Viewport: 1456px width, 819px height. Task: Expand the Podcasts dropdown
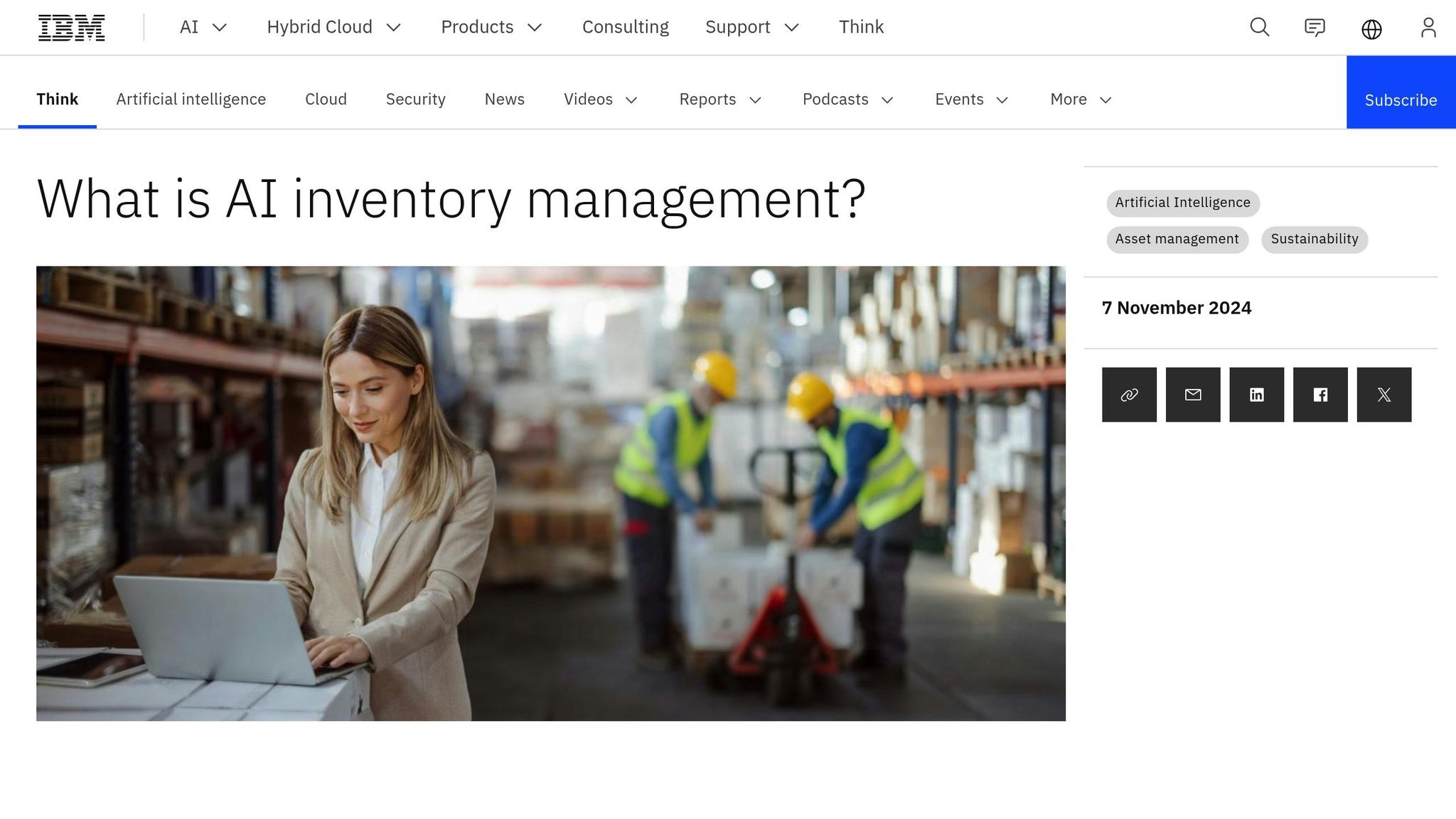click(x=847, y=100)
